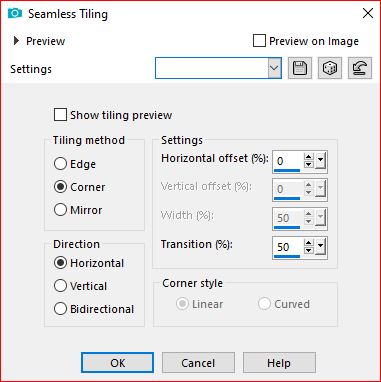Check the Preview on Image box

tap(259, 41)
